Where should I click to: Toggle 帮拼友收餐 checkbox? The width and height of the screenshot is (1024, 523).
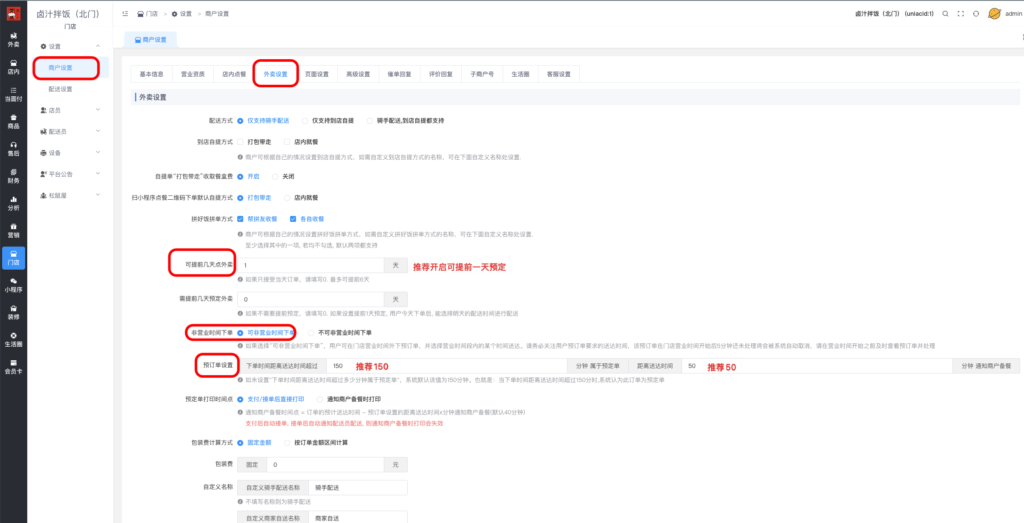tap(257, 219)
